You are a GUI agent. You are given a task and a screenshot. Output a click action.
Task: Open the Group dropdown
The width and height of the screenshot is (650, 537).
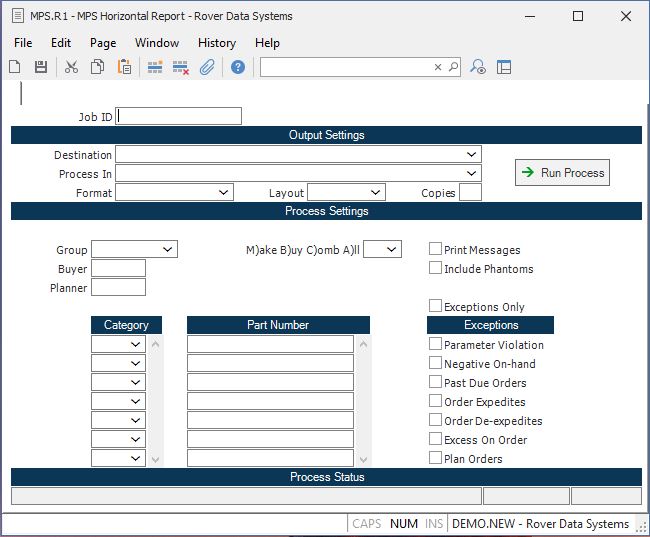pos(167,249)
